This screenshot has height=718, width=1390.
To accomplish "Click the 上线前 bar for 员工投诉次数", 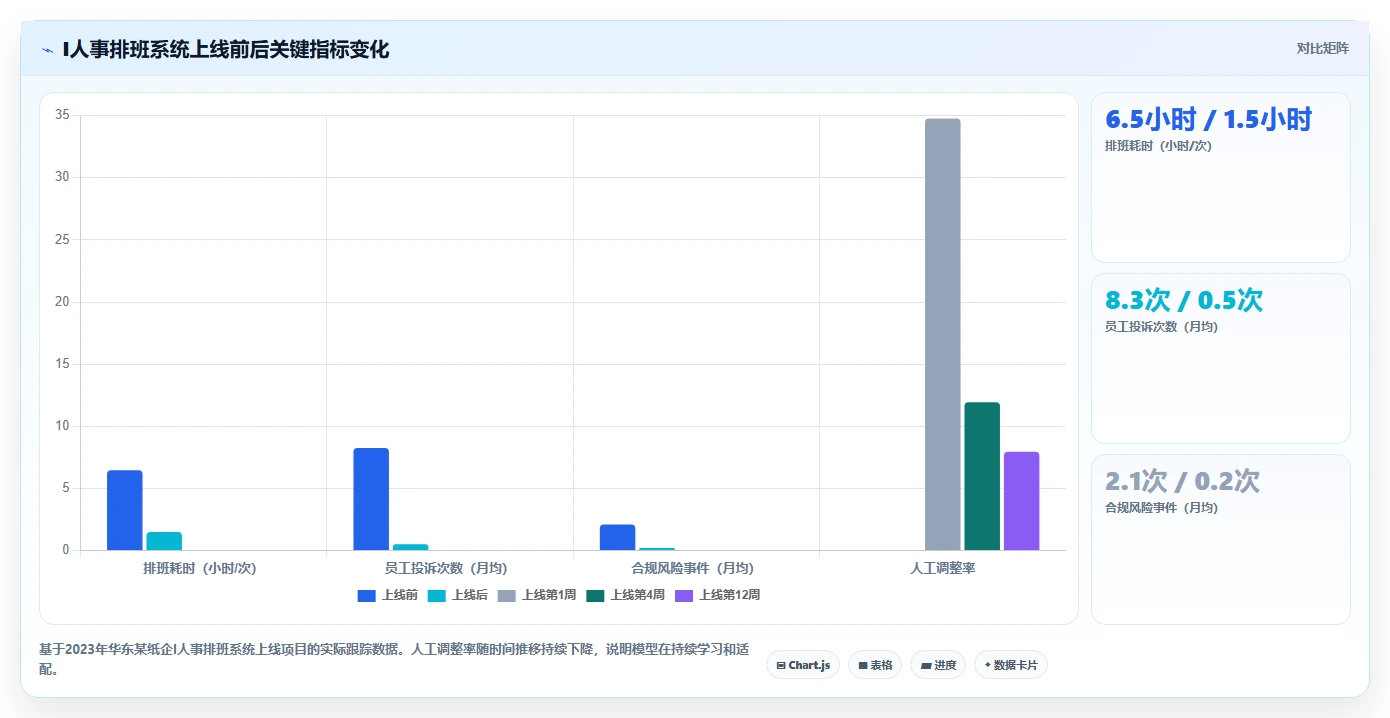I will click(x=371, y=499).
